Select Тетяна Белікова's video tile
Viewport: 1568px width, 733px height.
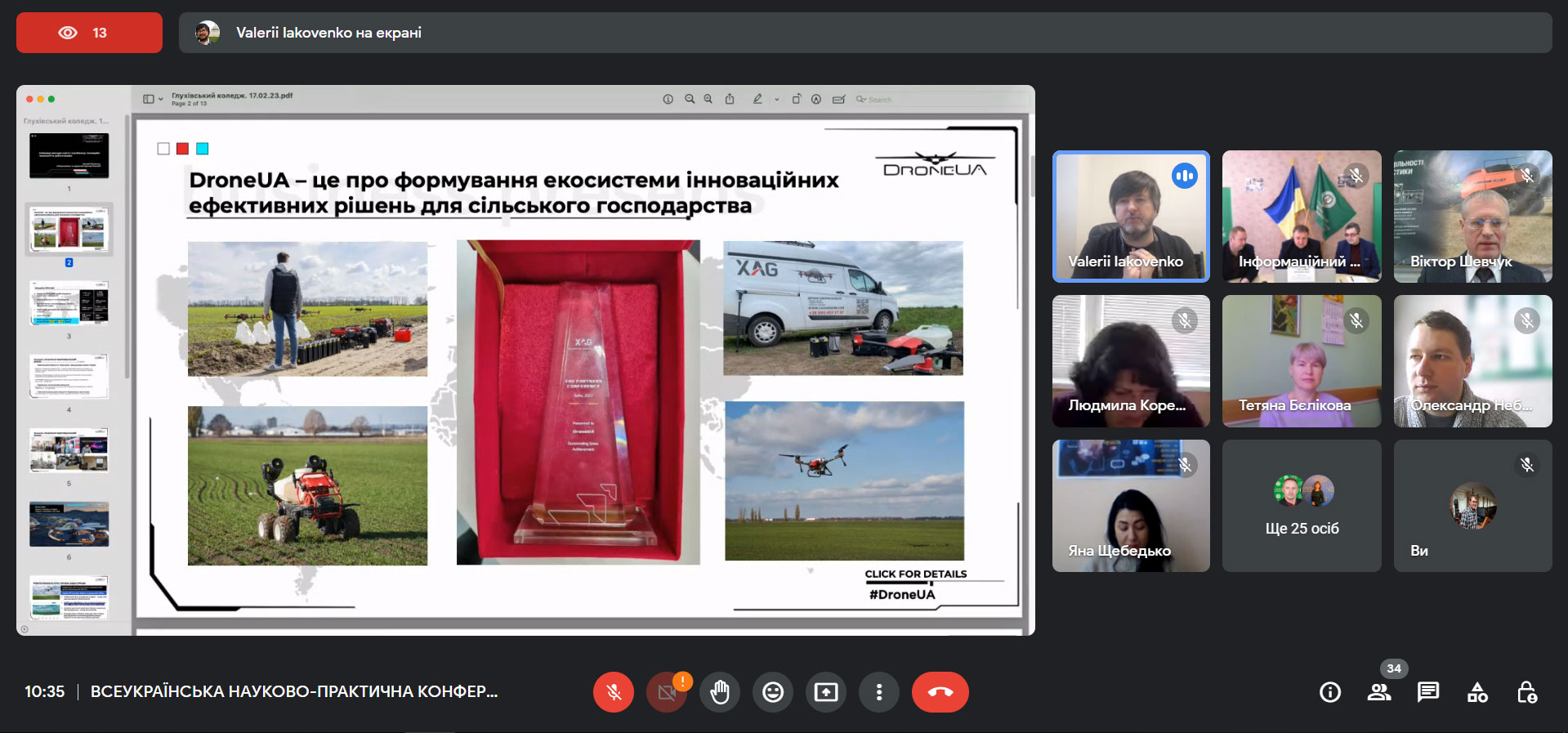1302,361
